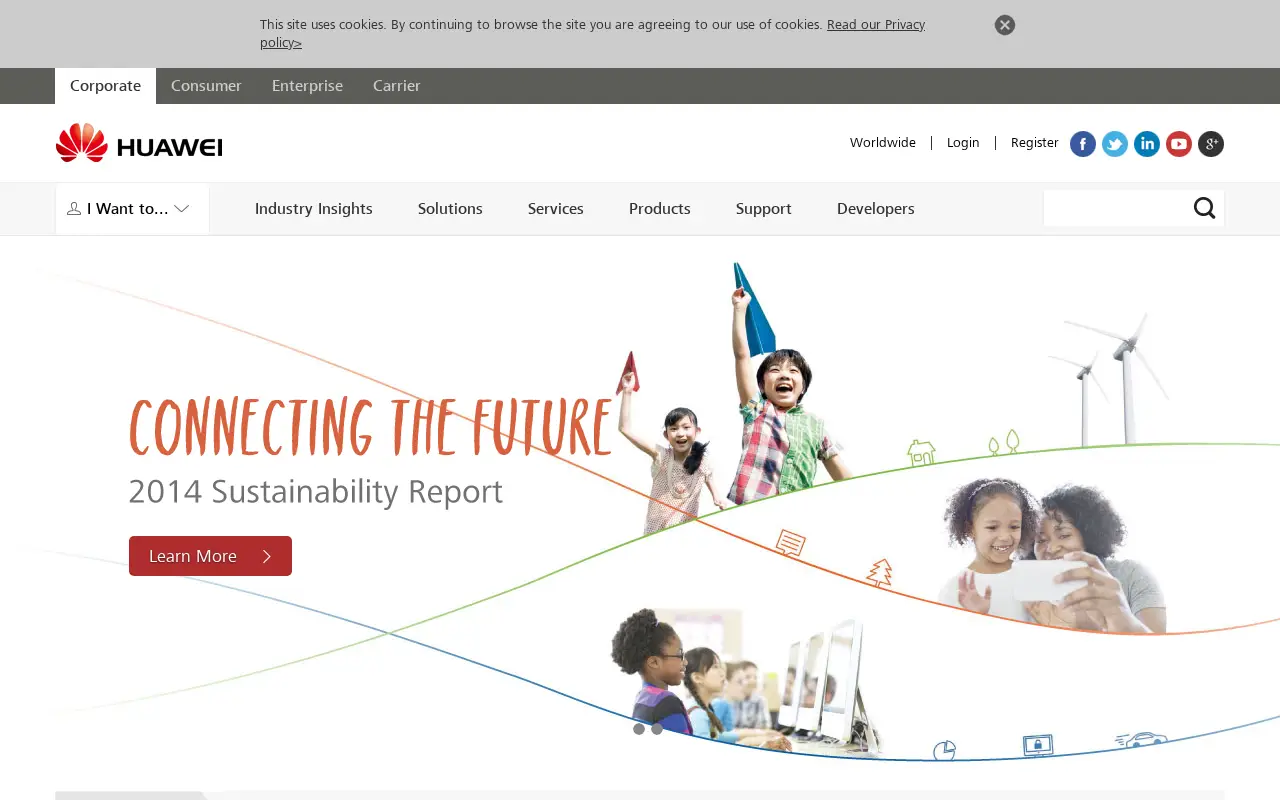Viewport: 1280px width, 800px height.
Task: Open Huawei's YouTube channel icon
Action: (1179, 144)
